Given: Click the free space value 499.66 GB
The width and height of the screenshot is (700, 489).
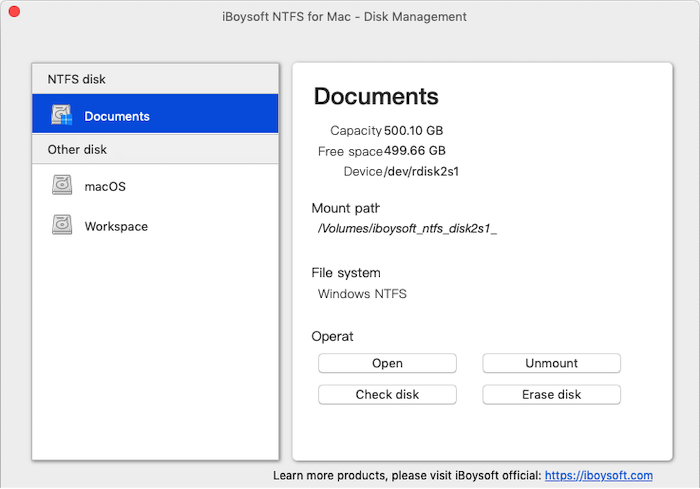Looking at the screenshot, I should point(415,150).
